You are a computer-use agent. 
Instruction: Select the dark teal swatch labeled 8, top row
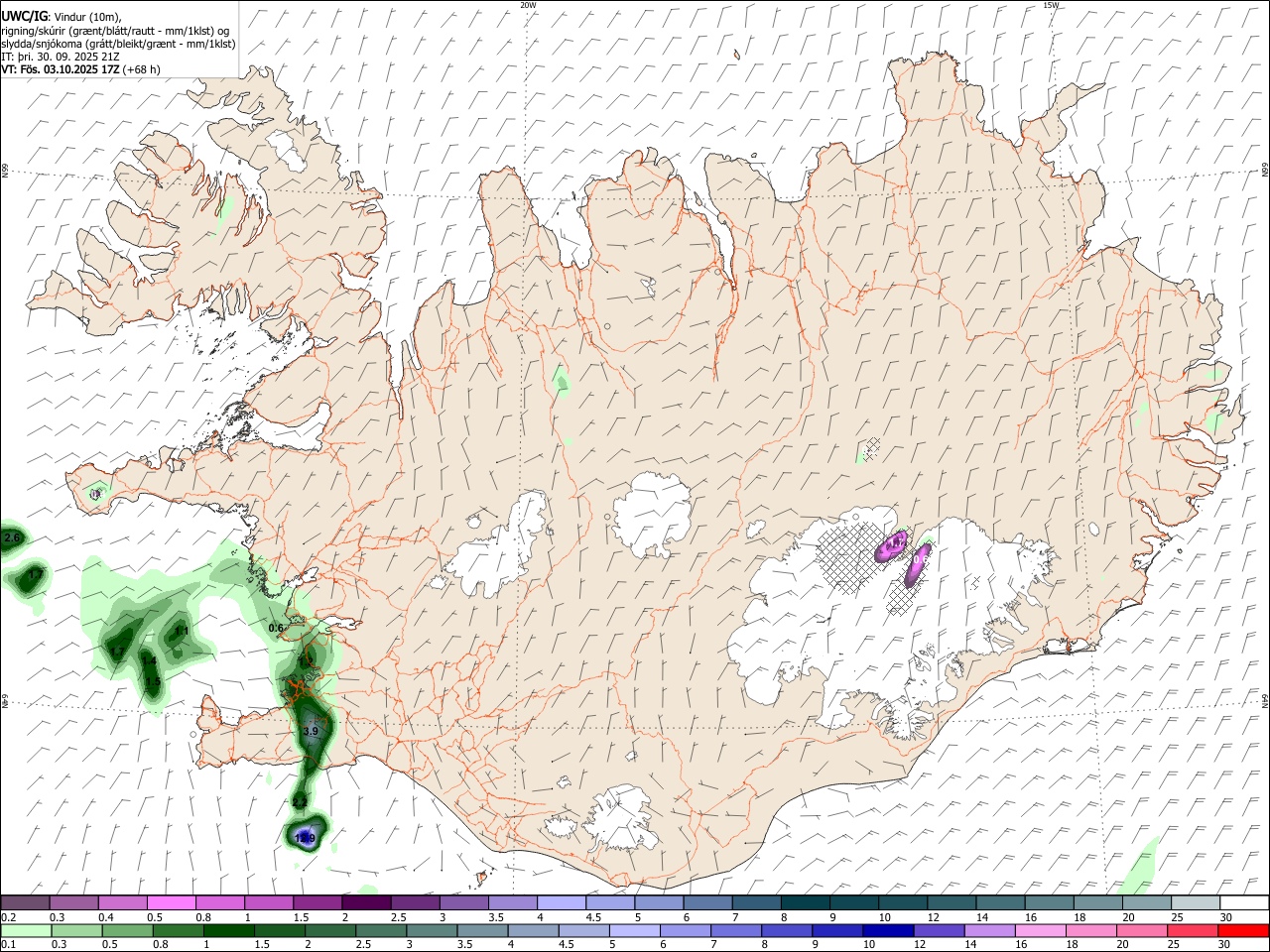(x=805, y=903)
